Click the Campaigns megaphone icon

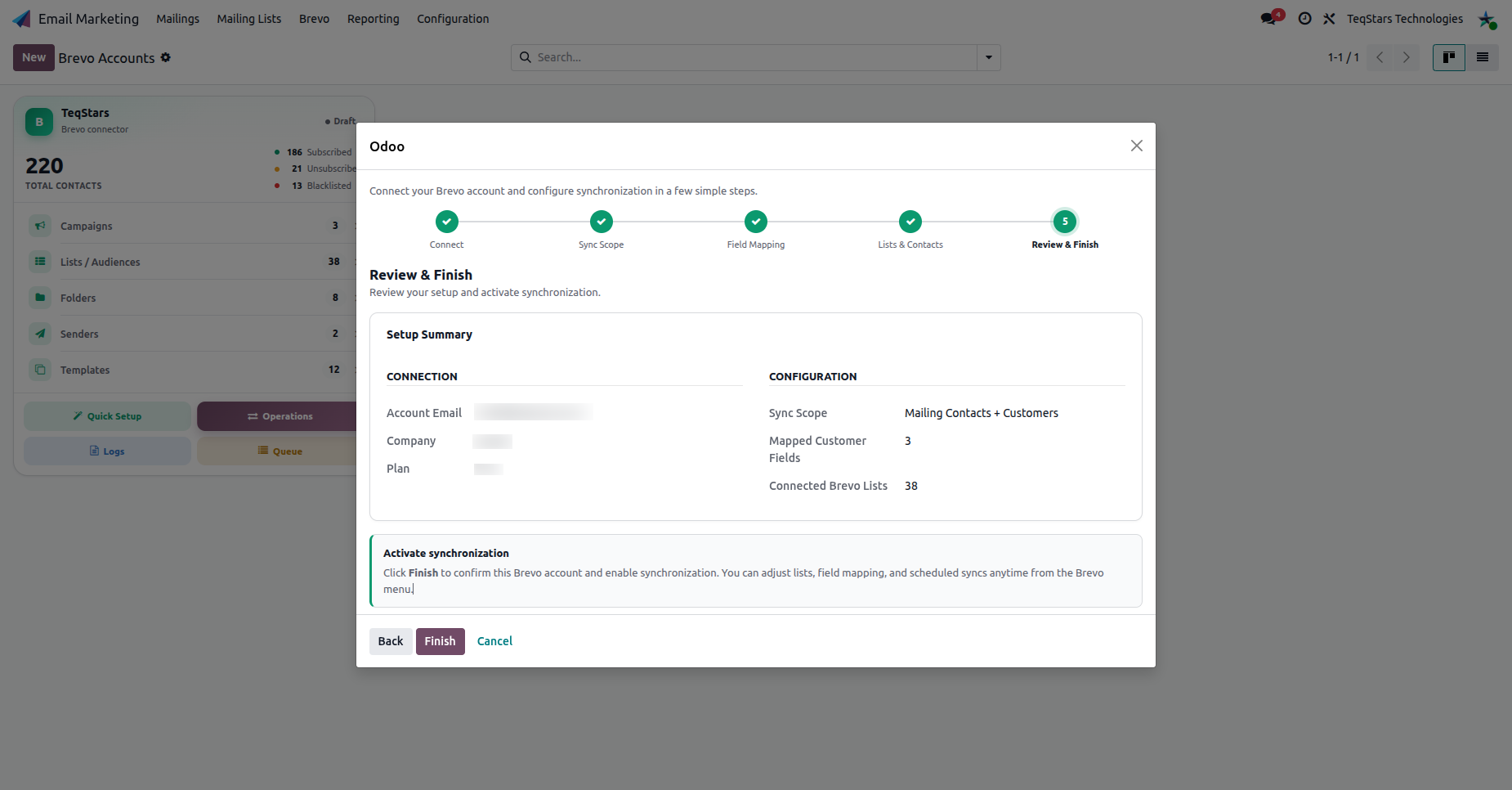(x=40, y=226)
